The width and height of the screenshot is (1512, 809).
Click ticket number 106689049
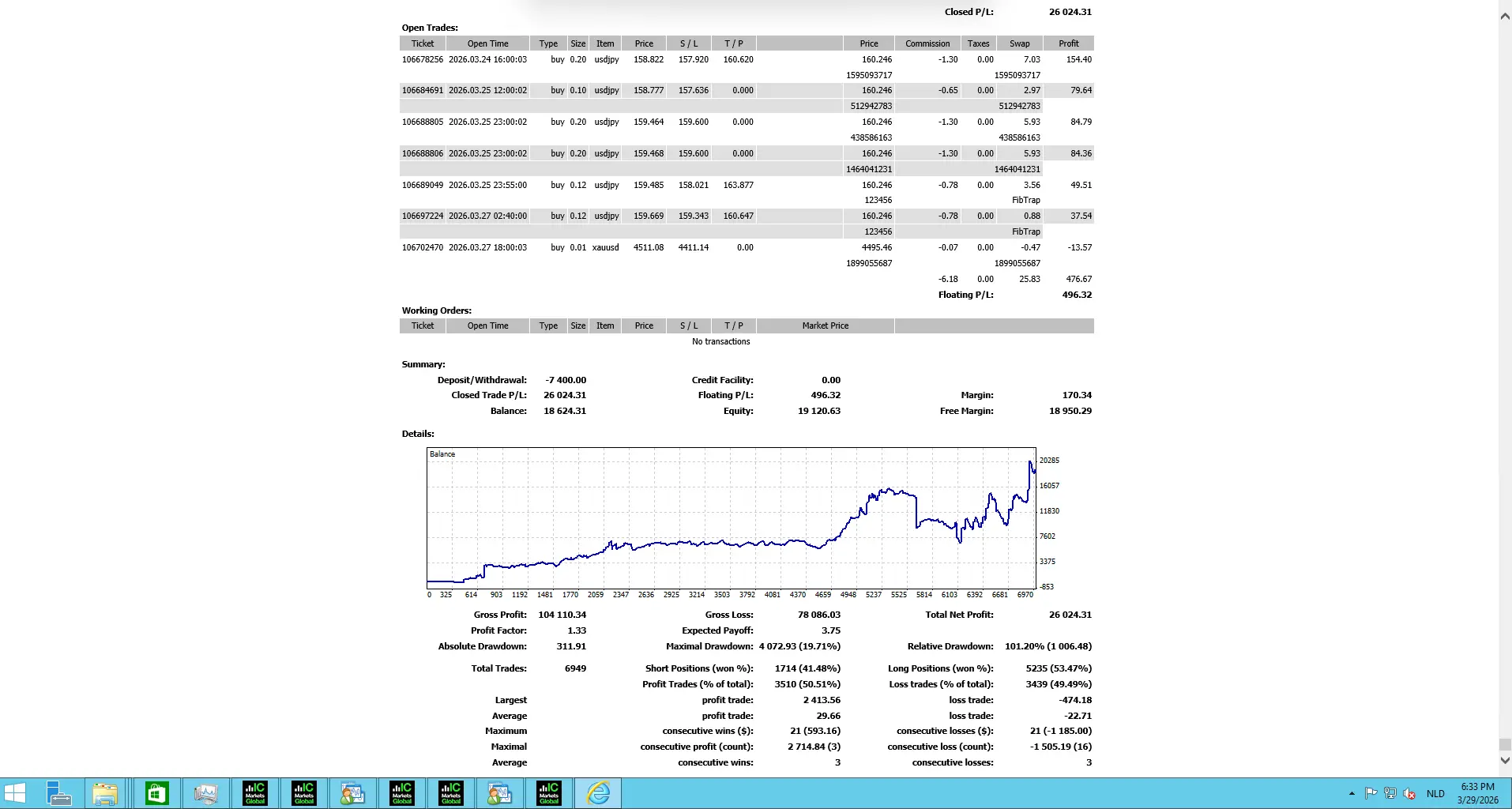pyautogui.click(x=423, y=185)
